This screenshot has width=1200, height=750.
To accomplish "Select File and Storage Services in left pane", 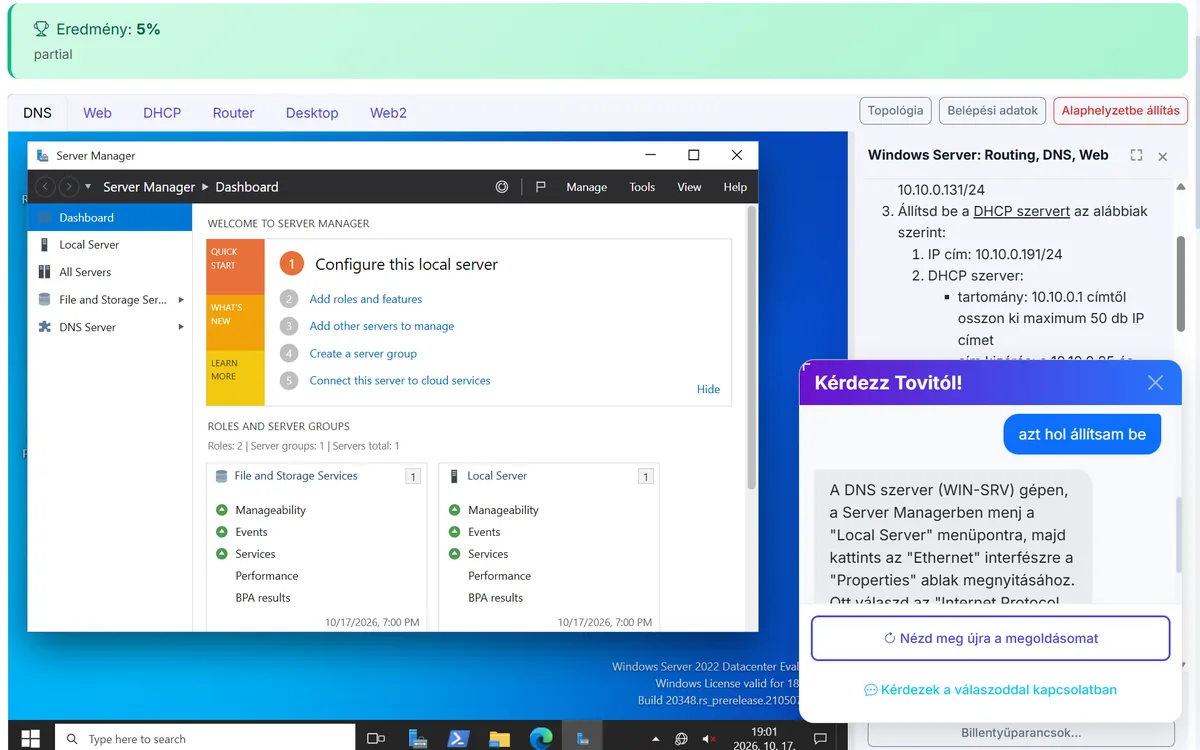I will click(x=110, y=299).
